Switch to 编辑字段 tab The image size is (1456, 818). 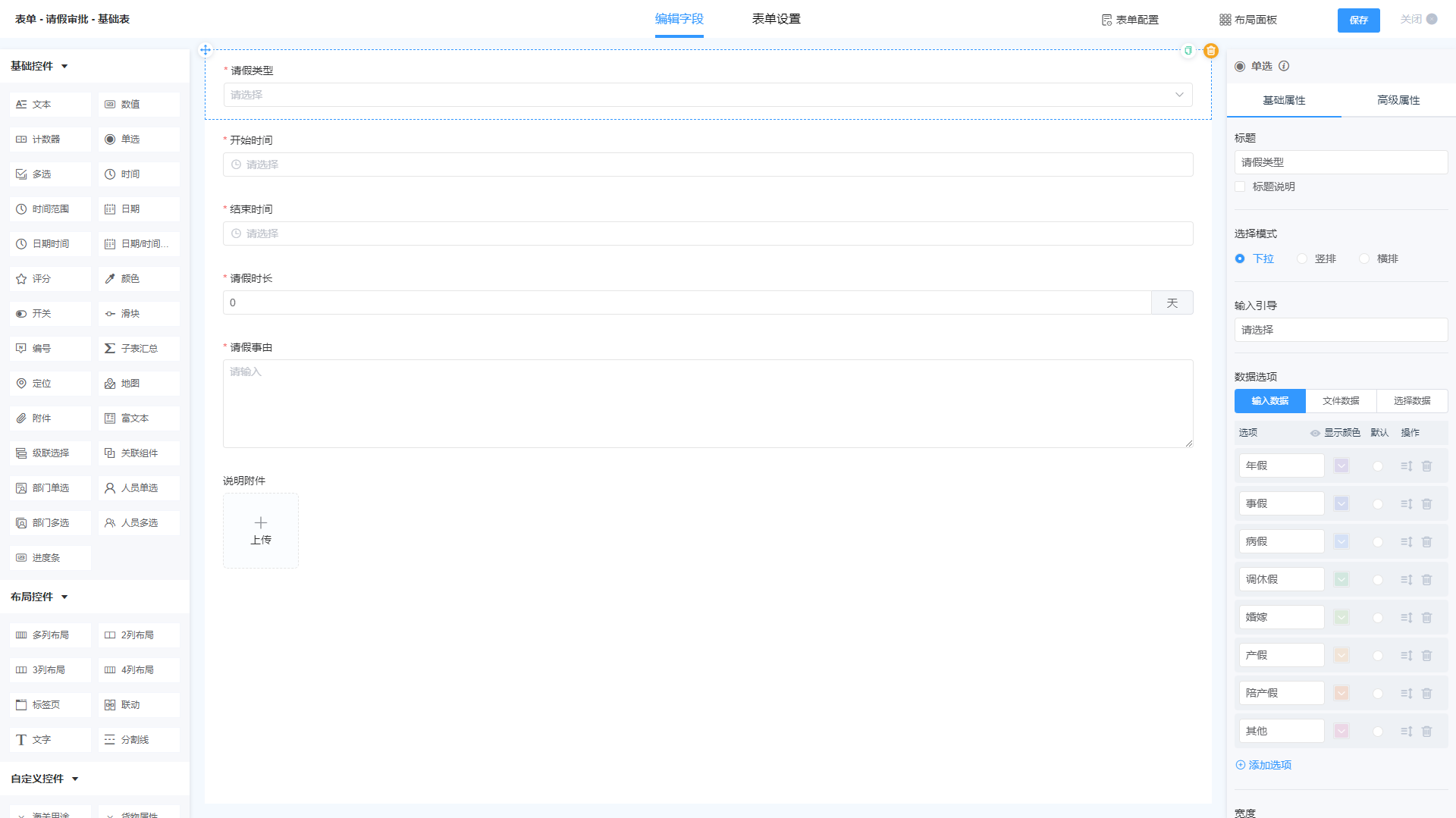679,19
